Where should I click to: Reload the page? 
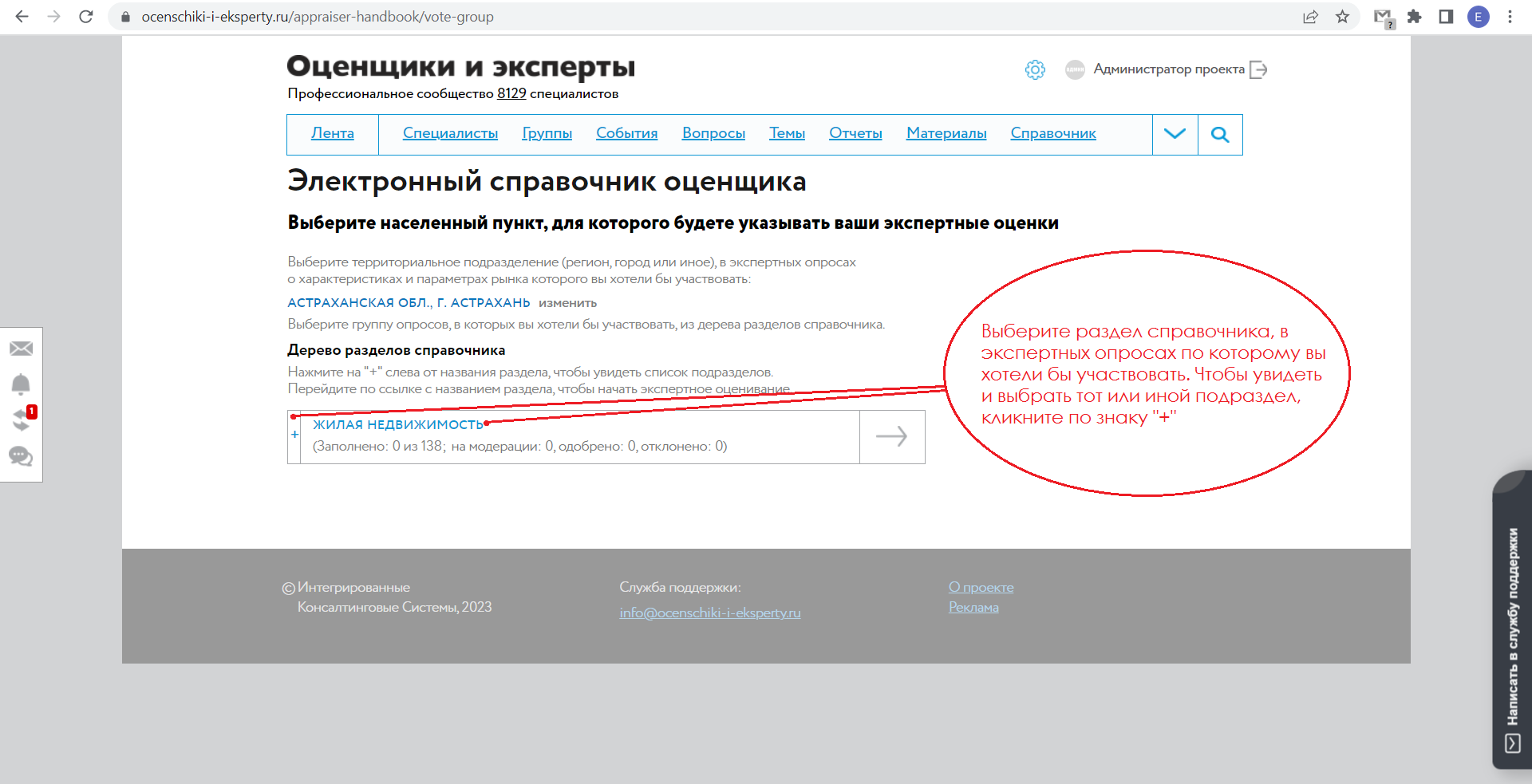click(86, 17)
